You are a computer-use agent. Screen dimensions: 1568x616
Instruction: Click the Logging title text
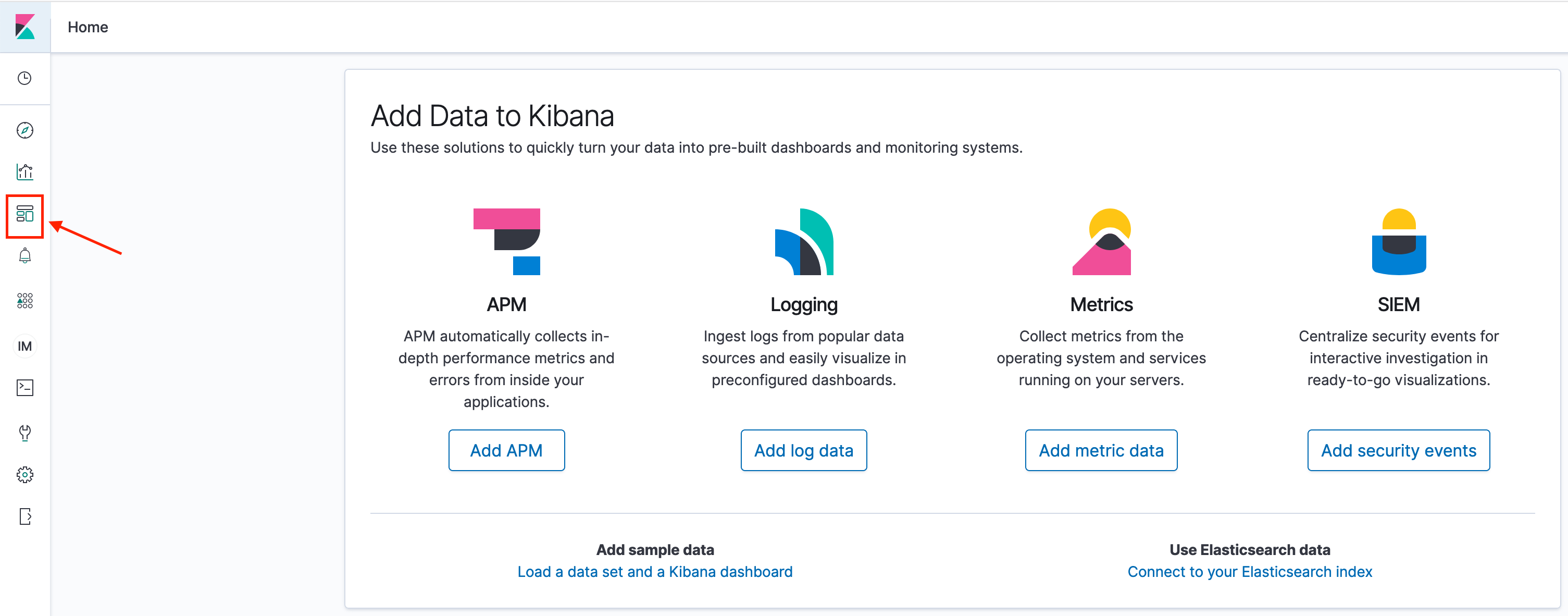803,304
